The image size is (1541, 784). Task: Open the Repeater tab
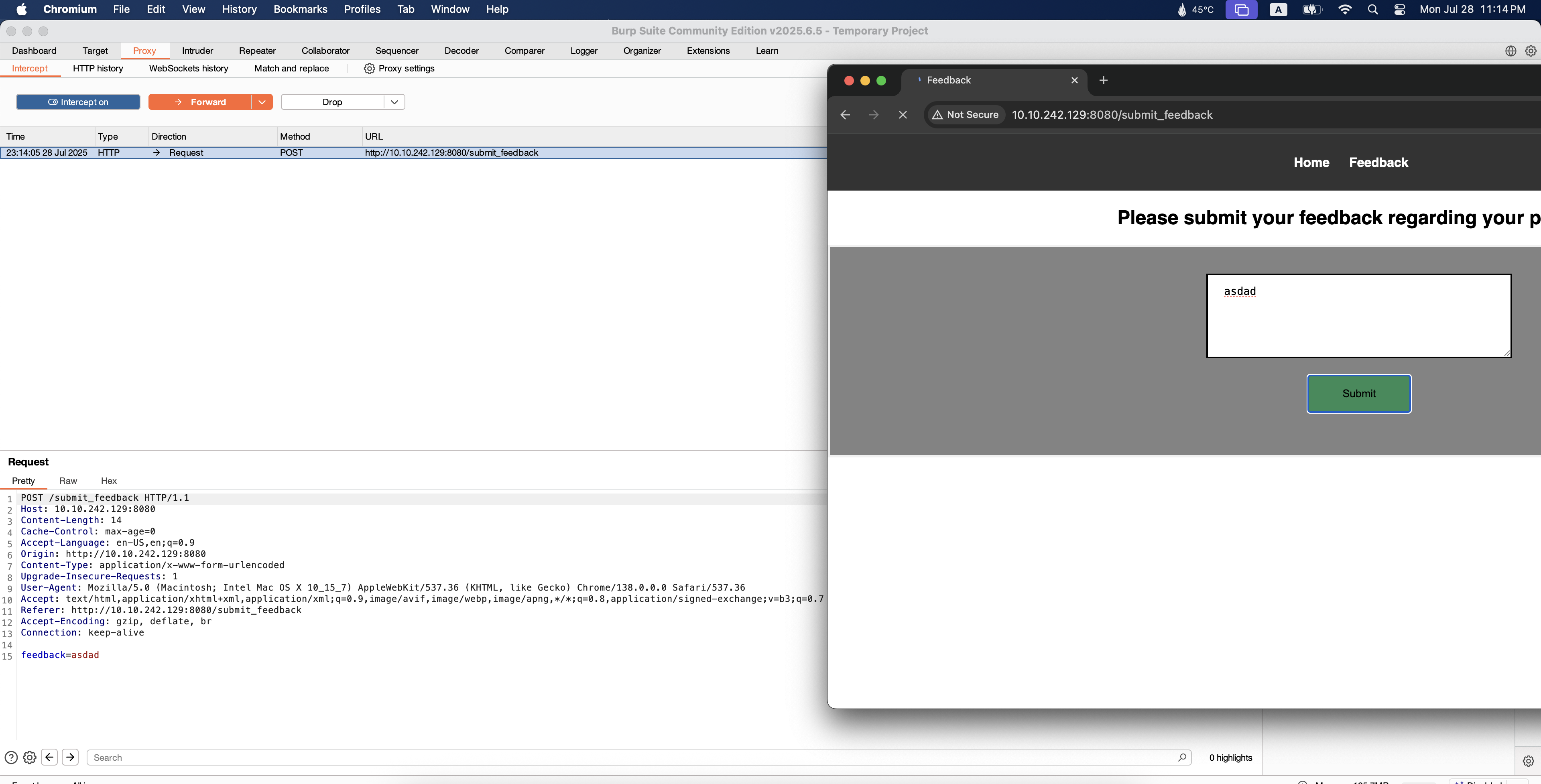pos(257,51)
